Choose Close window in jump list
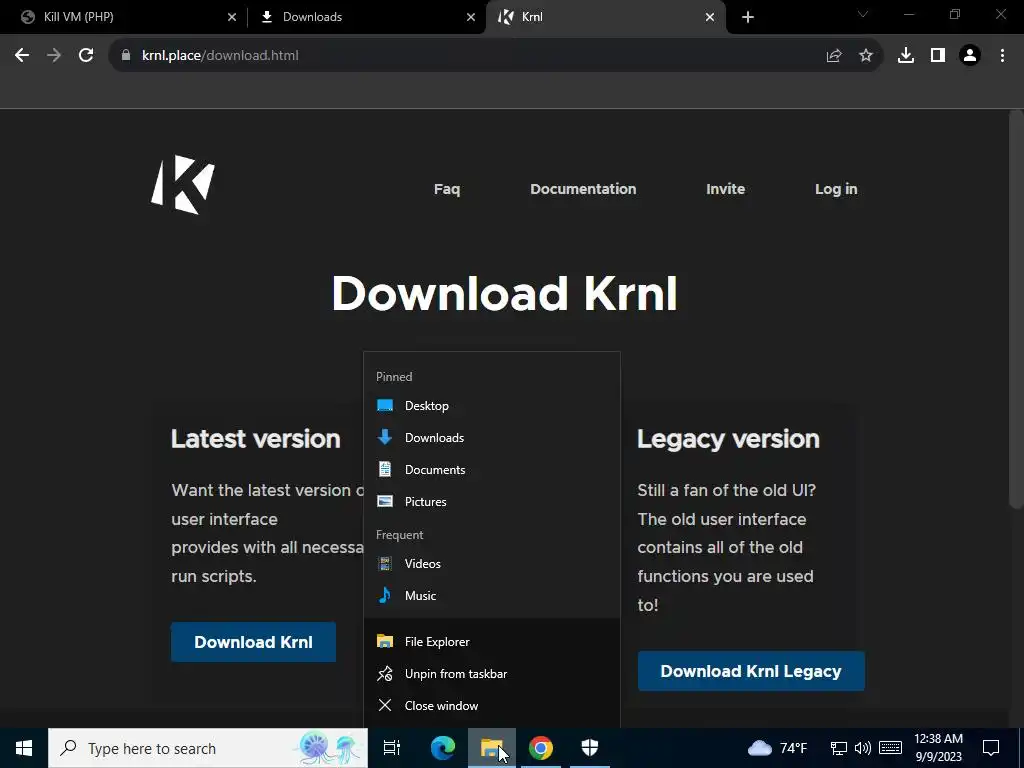 click(x=492, y=705)
